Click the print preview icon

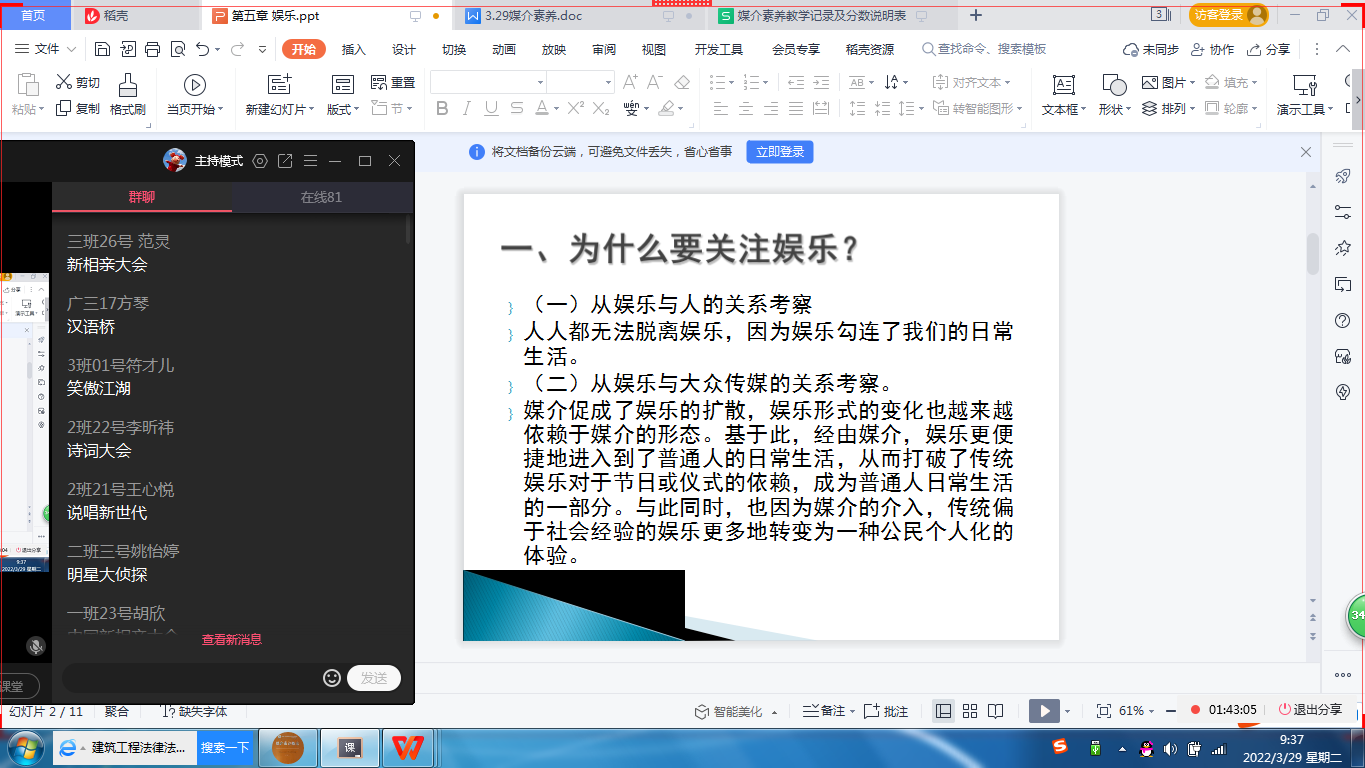(x=178, y=49)
